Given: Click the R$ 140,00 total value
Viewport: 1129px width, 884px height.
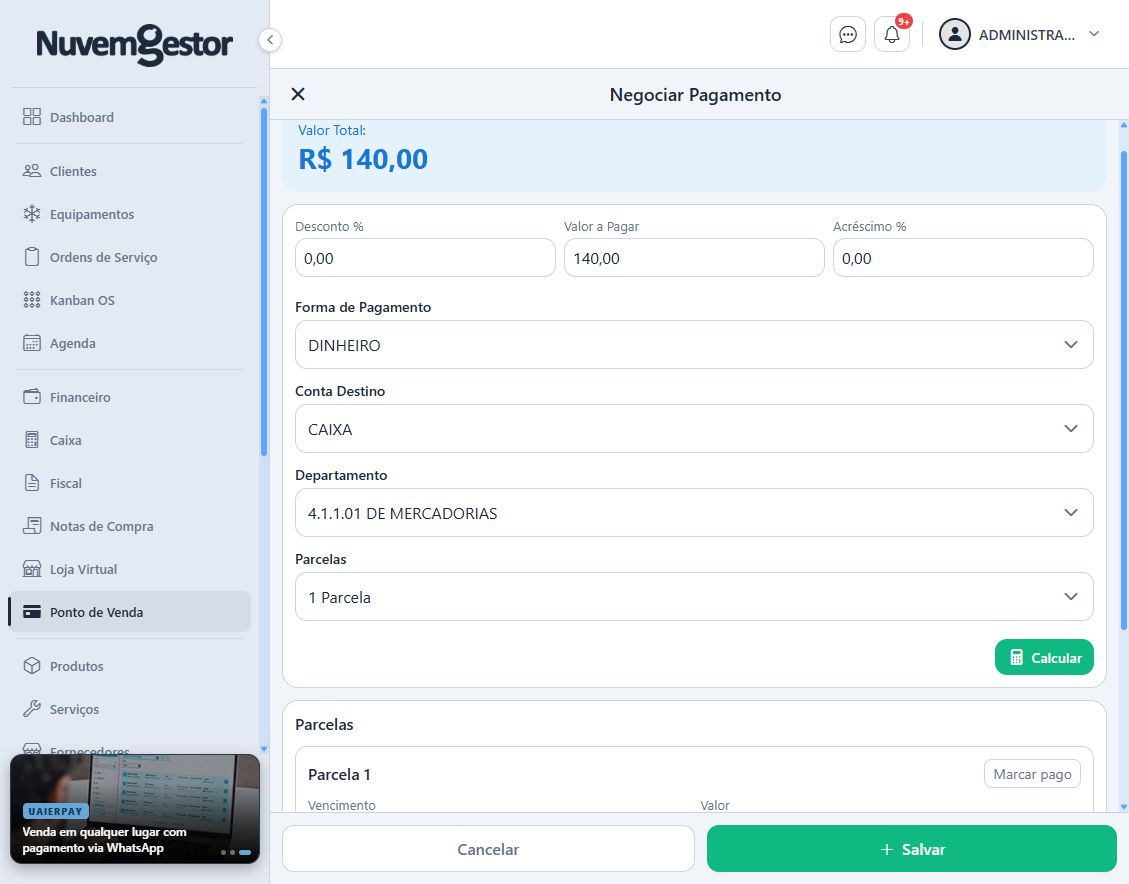Looking at the screenshot, I should 363,159.
